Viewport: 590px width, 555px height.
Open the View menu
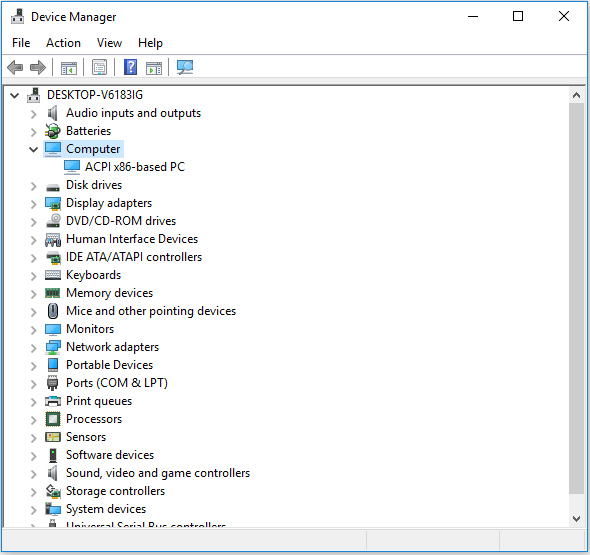(x=109, y=43)
